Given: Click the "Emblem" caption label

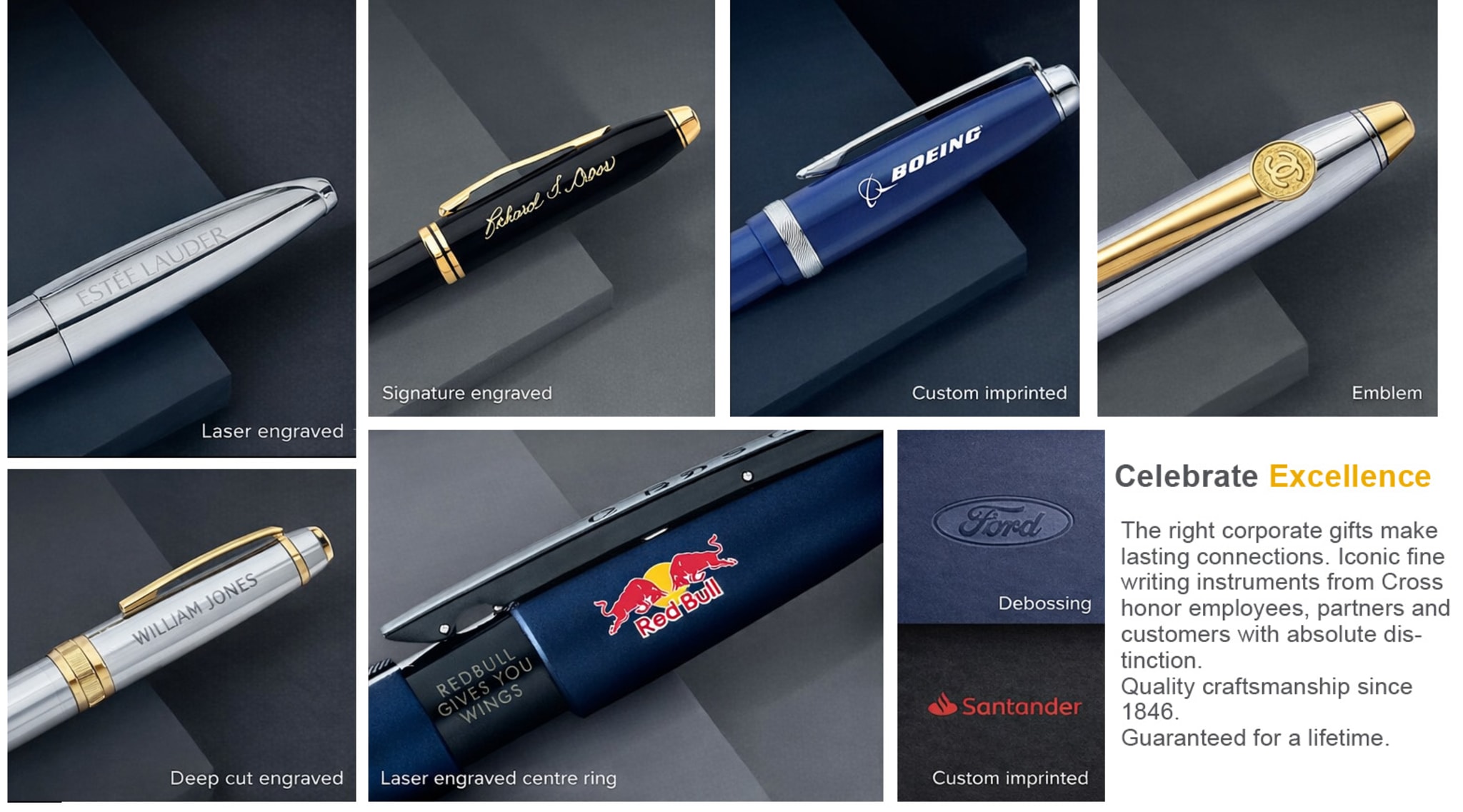Looking at the screenshot, I should [x=1387, y=393].
